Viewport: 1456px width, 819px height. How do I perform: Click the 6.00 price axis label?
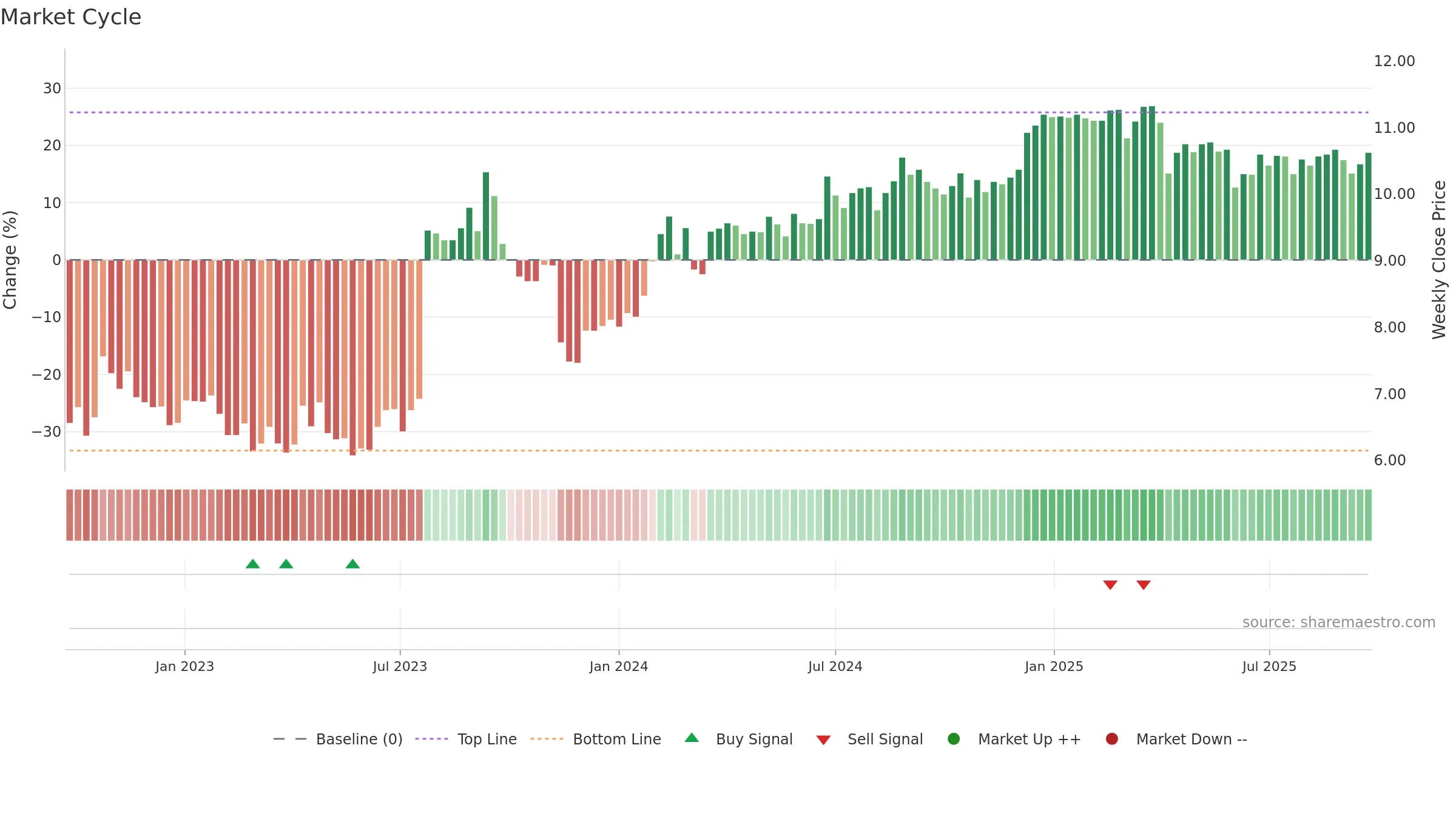tap(1390, 460)
